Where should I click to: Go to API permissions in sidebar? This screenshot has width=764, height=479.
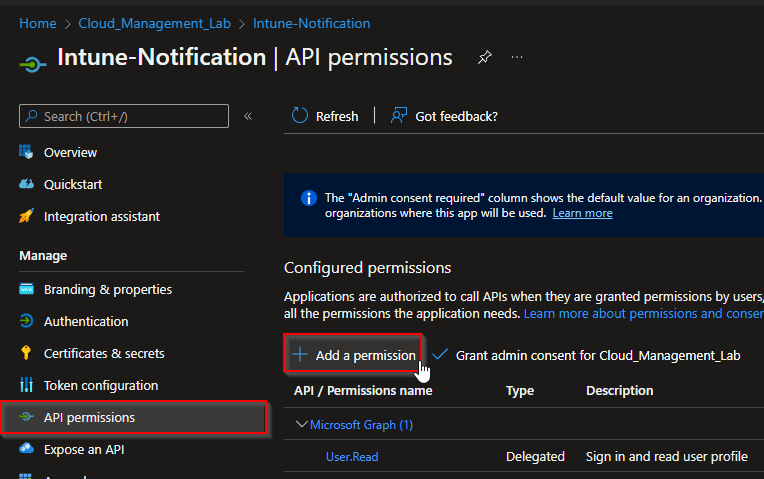(89, 417)
